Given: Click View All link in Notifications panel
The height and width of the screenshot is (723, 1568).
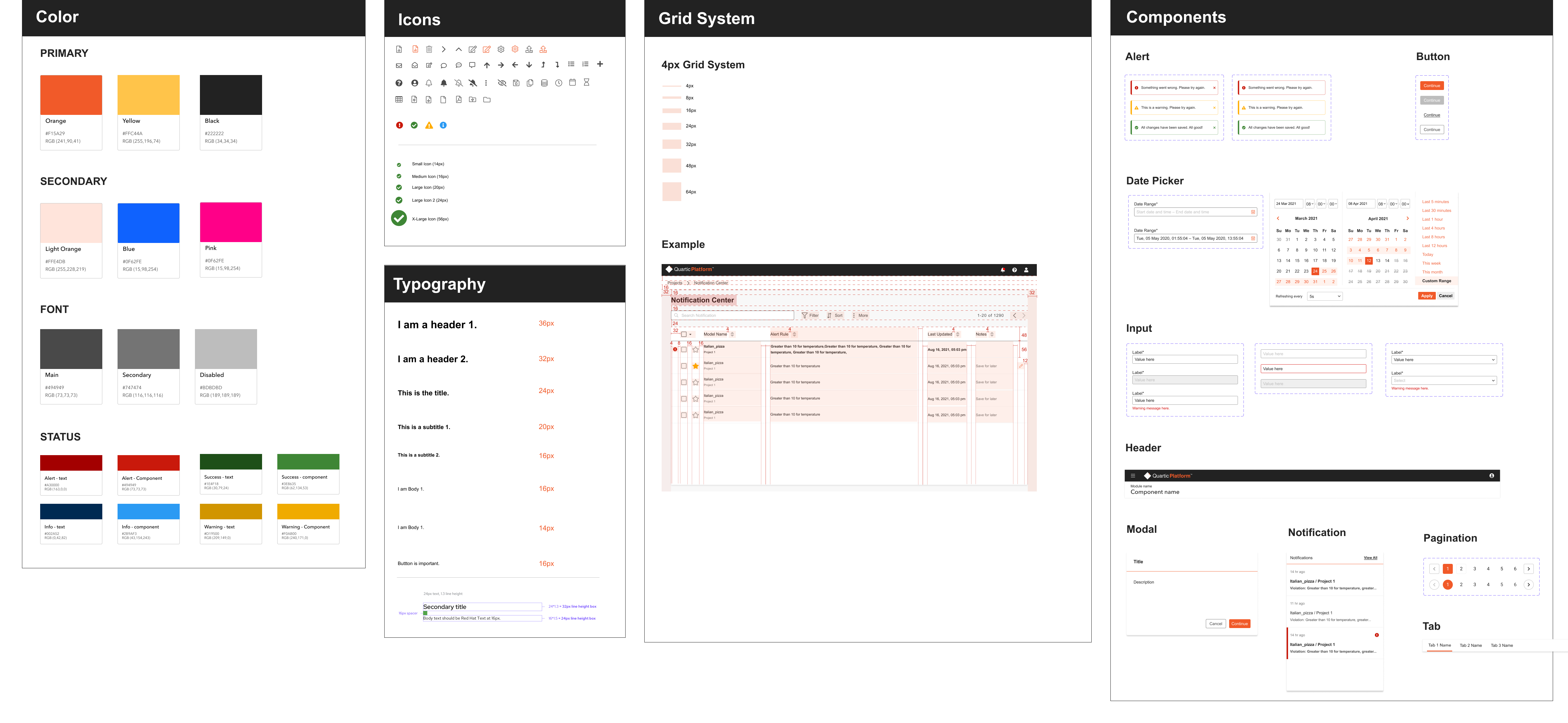Looking at the screenshot, I should (x=1370, y=557).
